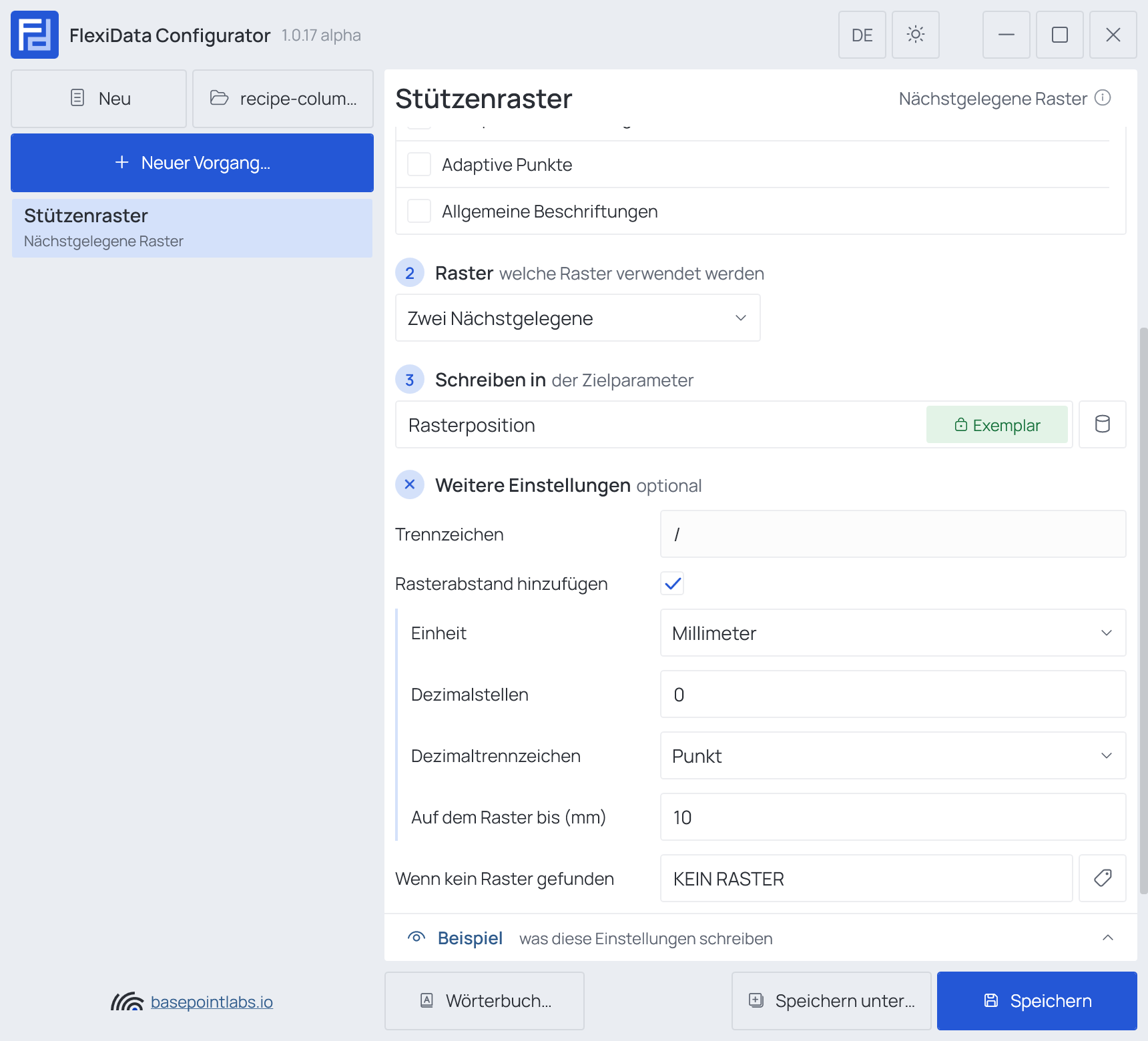Open the Einheit Millimeter dropdown
The height and width of the screenshot is (1041, 1148).
(x=893, y=633)
